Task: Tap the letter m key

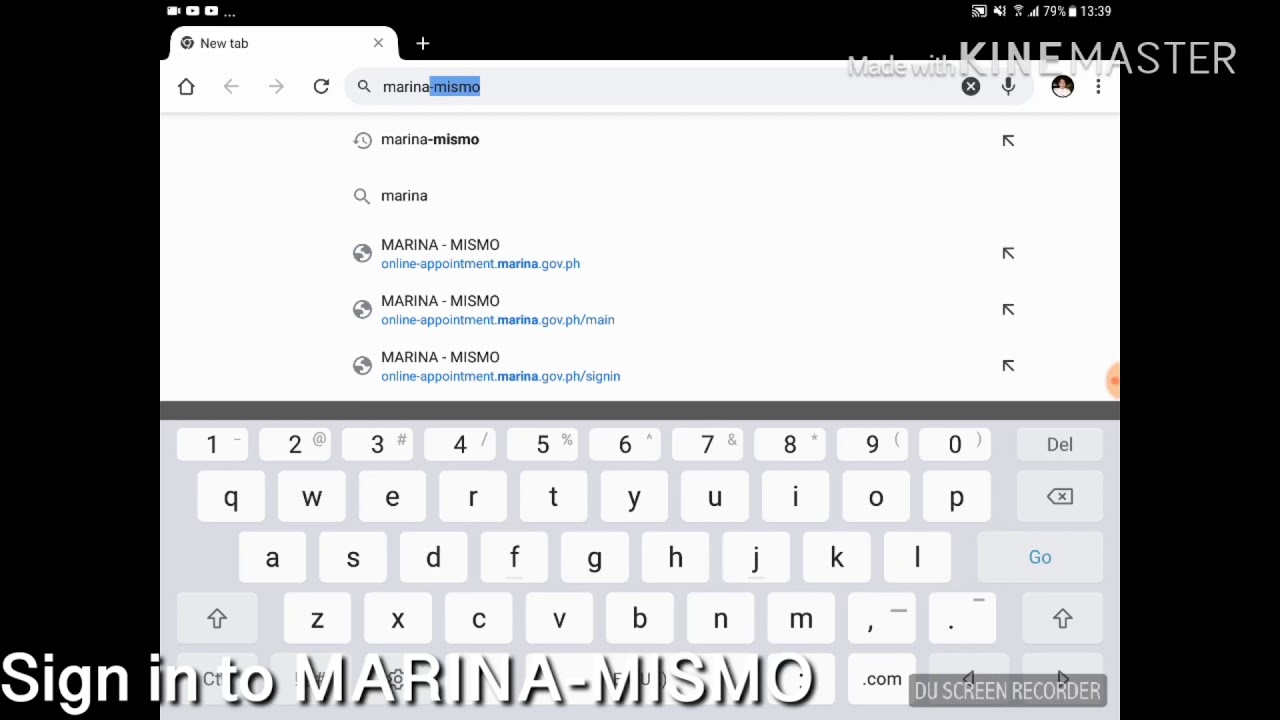Action: click(x=801, y=619)
